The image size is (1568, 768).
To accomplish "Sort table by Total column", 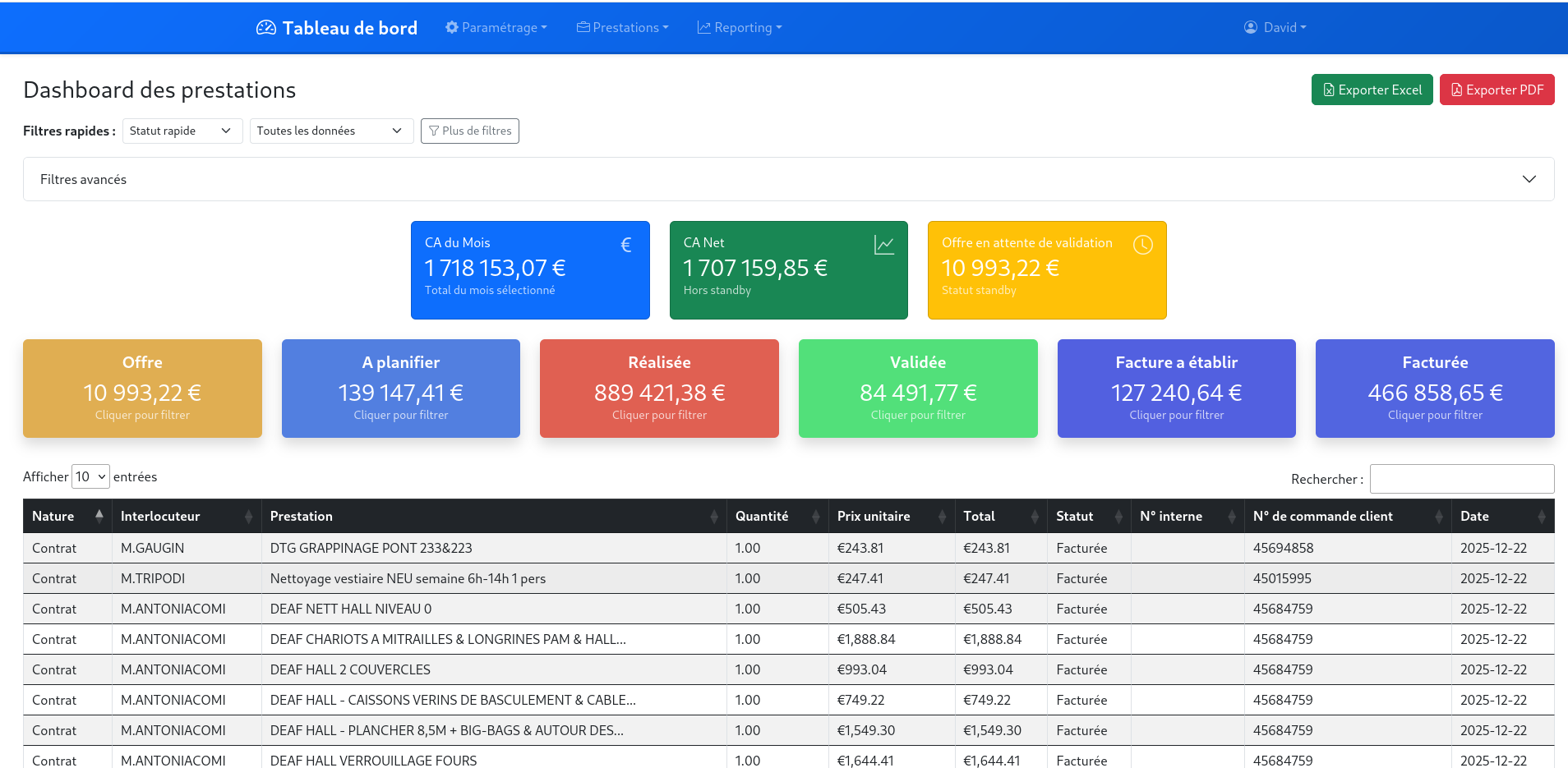I will click(x=1001, y=516).
